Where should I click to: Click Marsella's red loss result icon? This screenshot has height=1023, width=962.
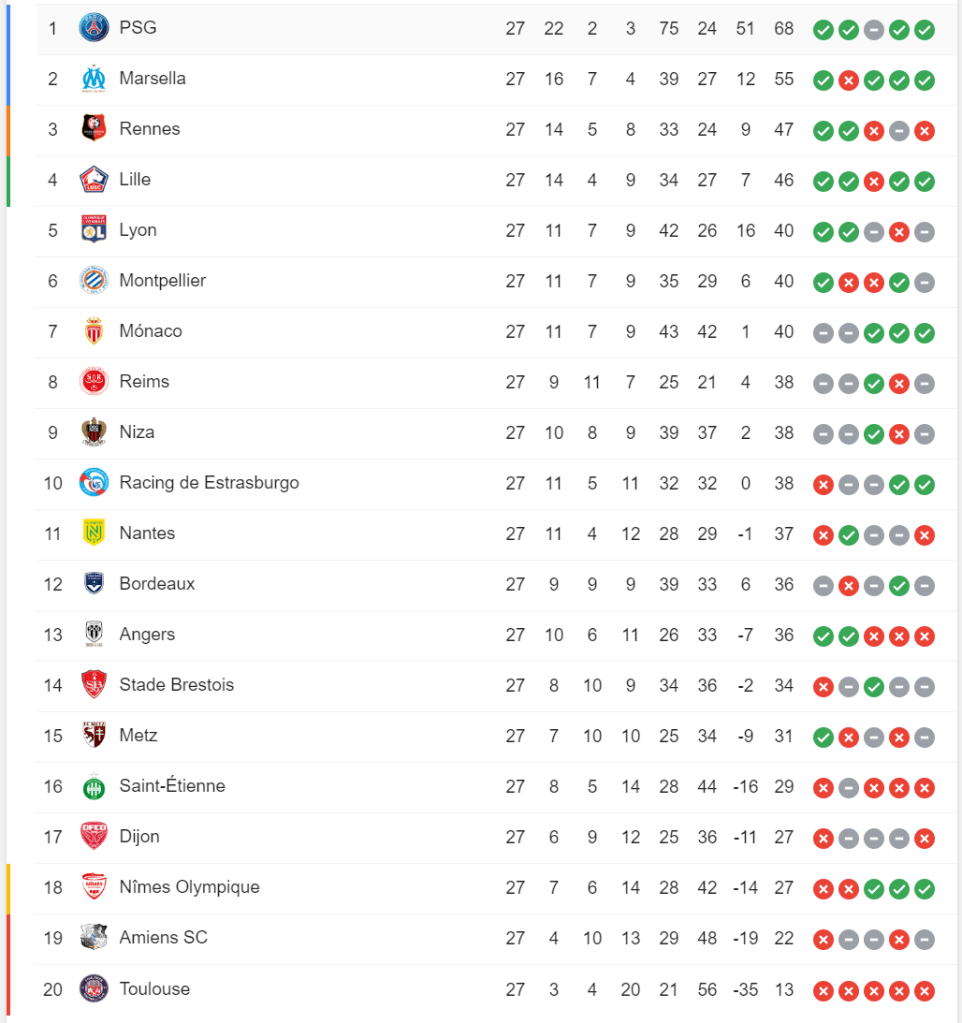pyautogui.click(x=848, y=80)
